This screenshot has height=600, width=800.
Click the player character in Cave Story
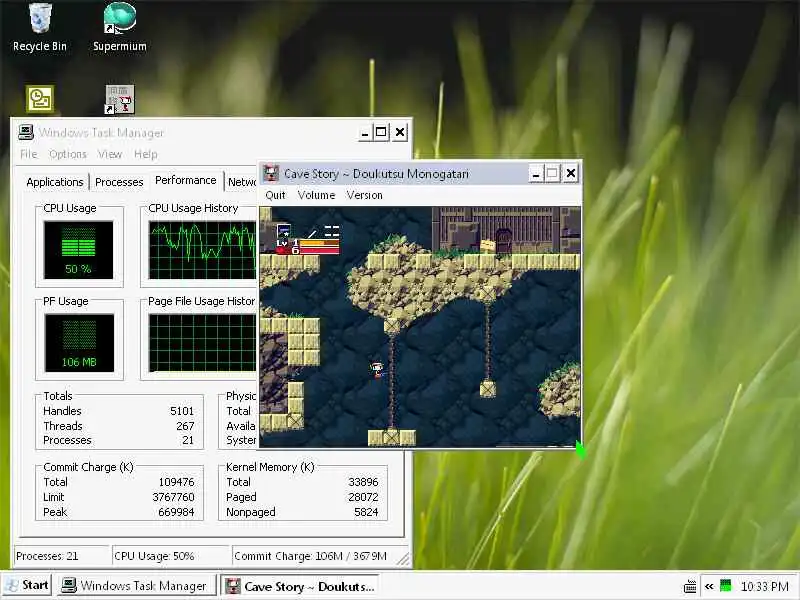click(377, 370)
